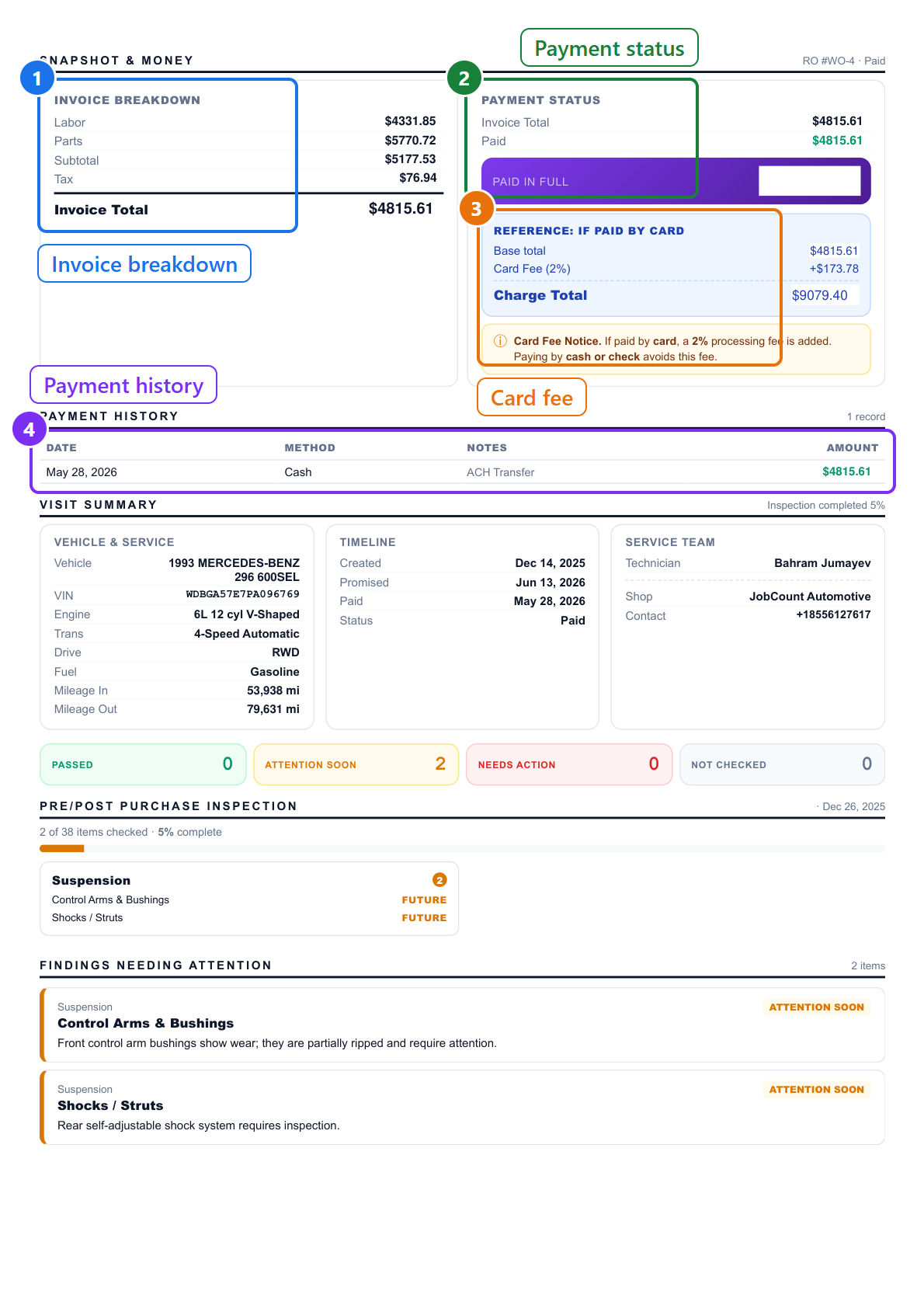
Task: Select the Subtotal amount $5177.53
Action: [x=410, y=159]
